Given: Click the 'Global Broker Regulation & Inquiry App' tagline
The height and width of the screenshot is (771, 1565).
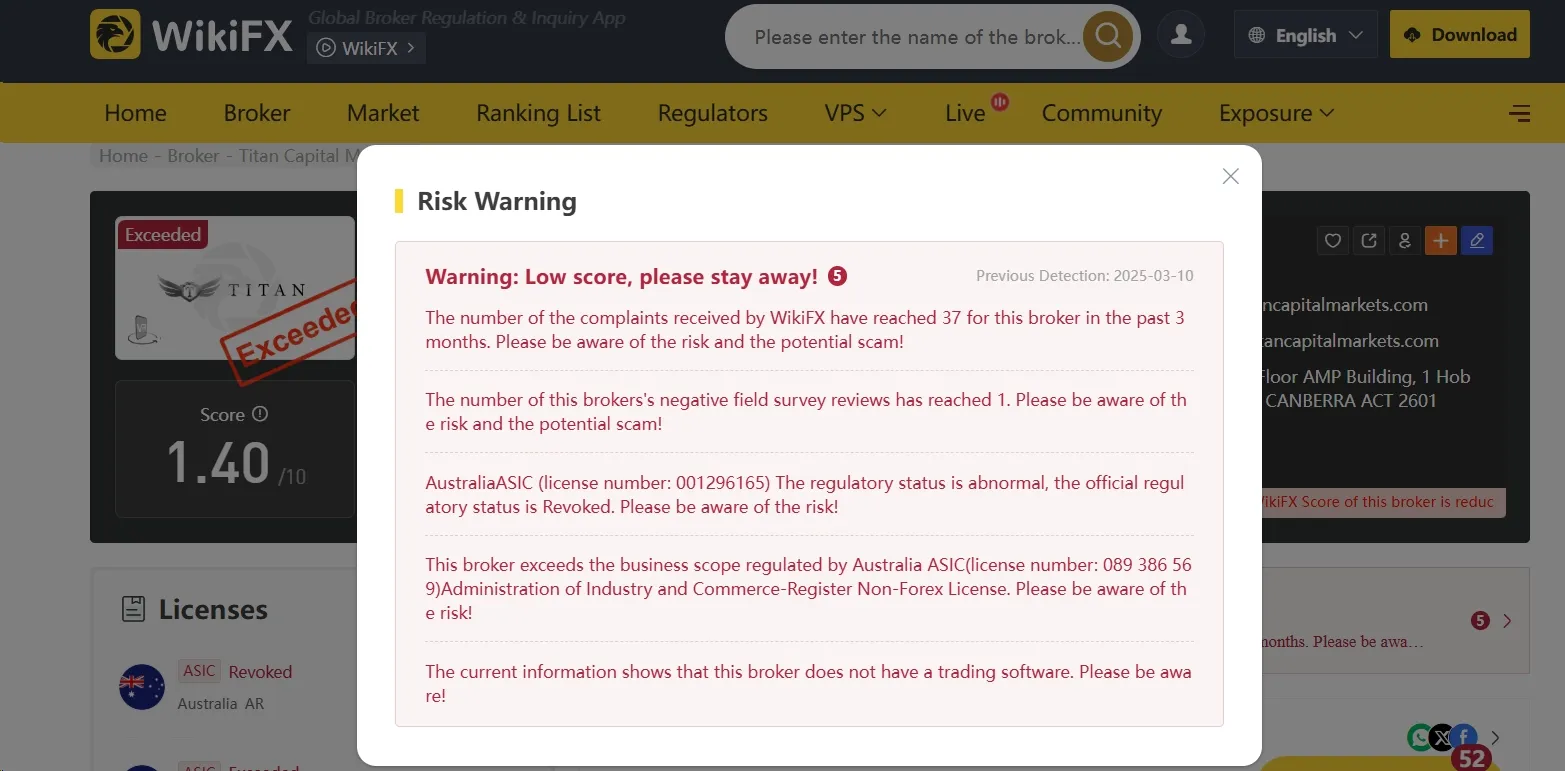Looking at the screenshot, I should tap(467, 17).
